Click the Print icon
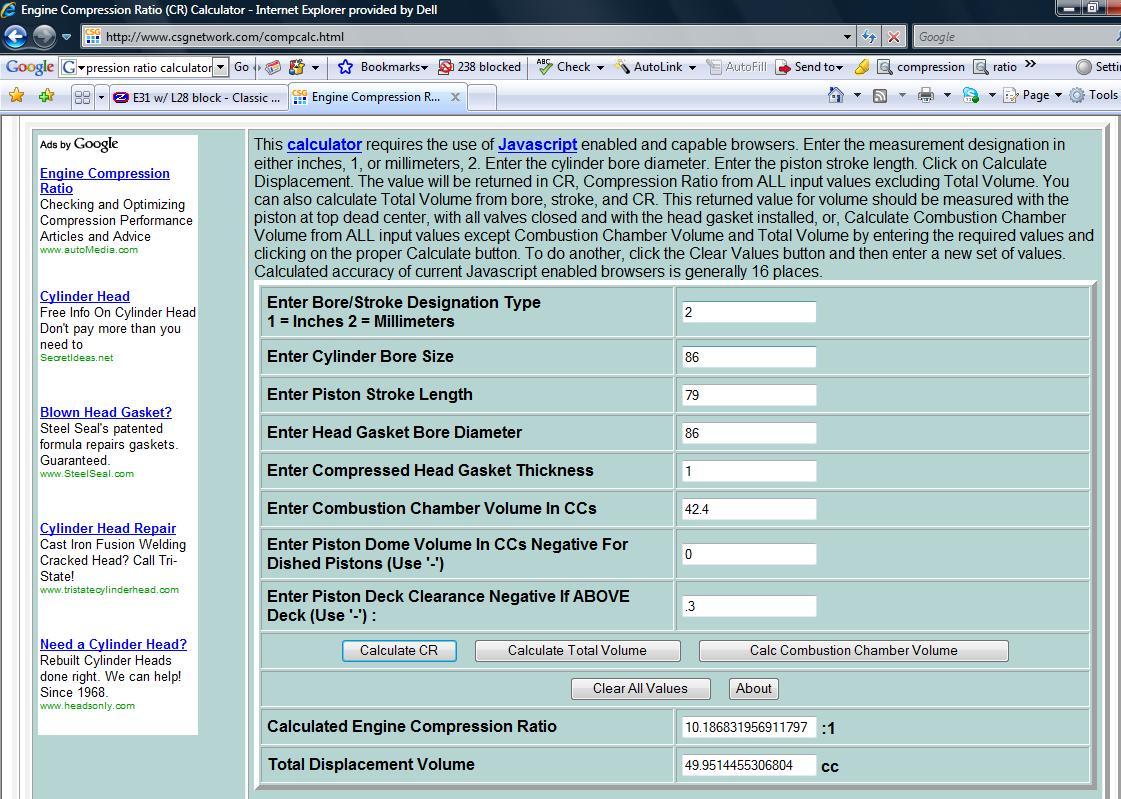 pyautogui.click(x=926, y=95)
